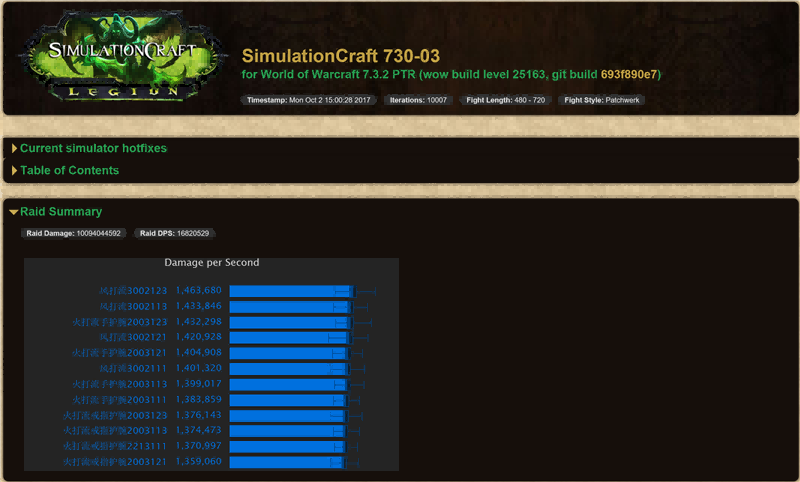Collapse the Raid Summary arrow
This screenshot has height=482, width=800.
point(14,212)
